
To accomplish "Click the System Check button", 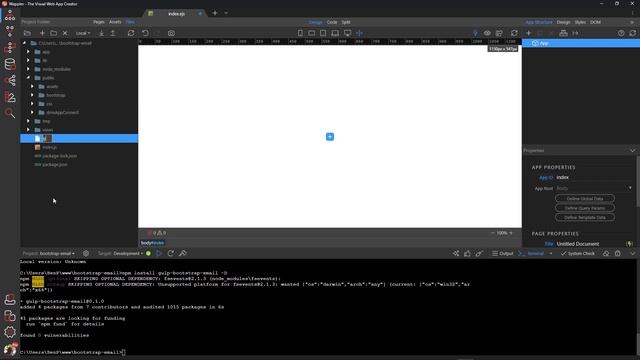I will click(x=578, y=253).
